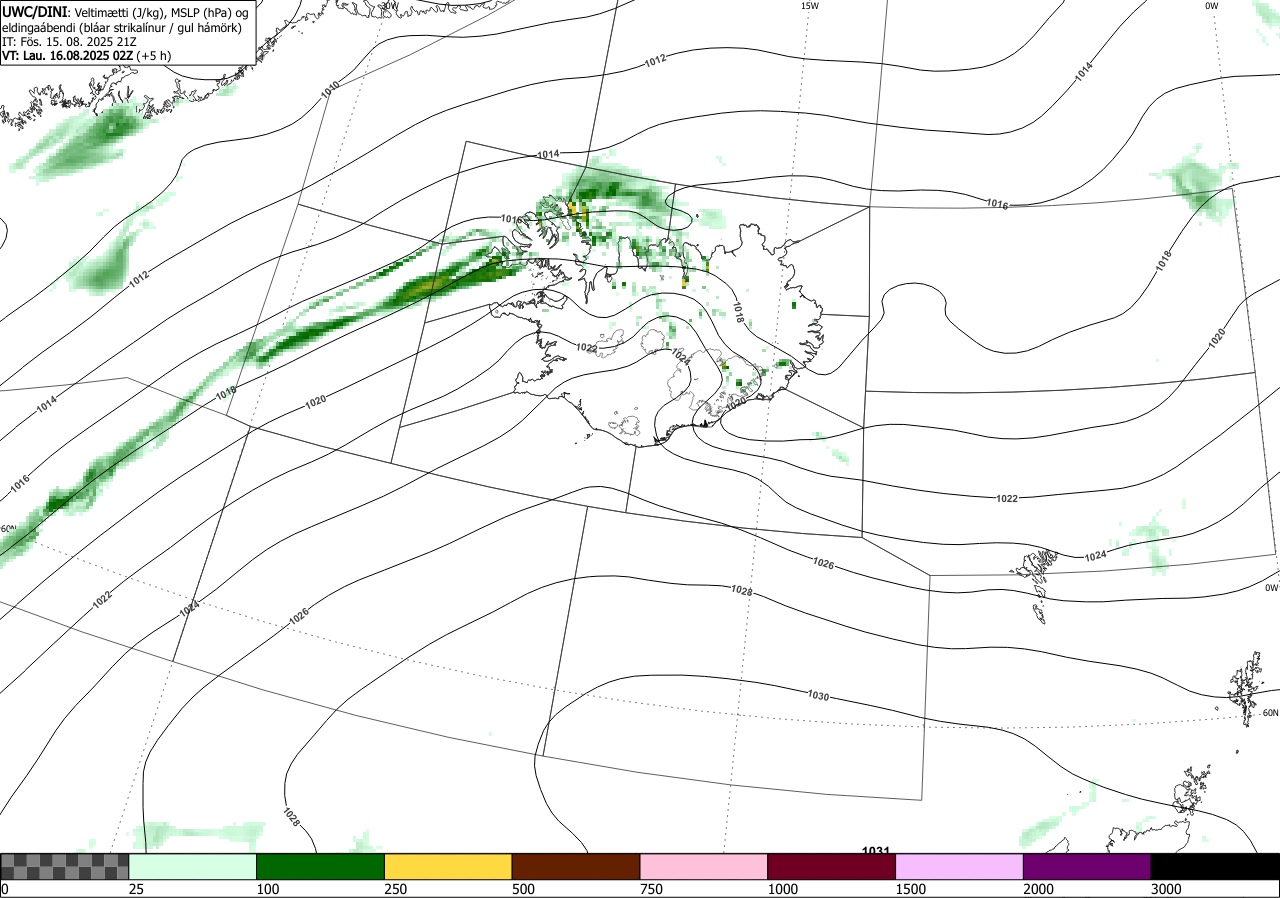Select the "eldingaábendi (bláar strikalínur / gul hámörk)" line
Screen dimensions: 1280x898
pyautogui.click(x=122, y=27)
